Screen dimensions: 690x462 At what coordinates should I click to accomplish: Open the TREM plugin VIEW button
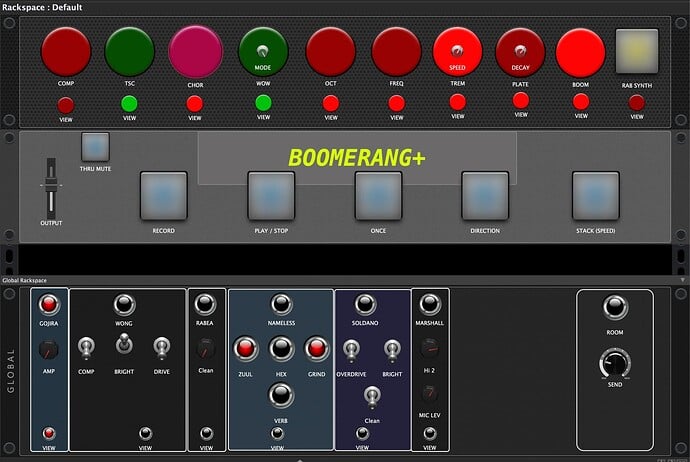[458, 103]
